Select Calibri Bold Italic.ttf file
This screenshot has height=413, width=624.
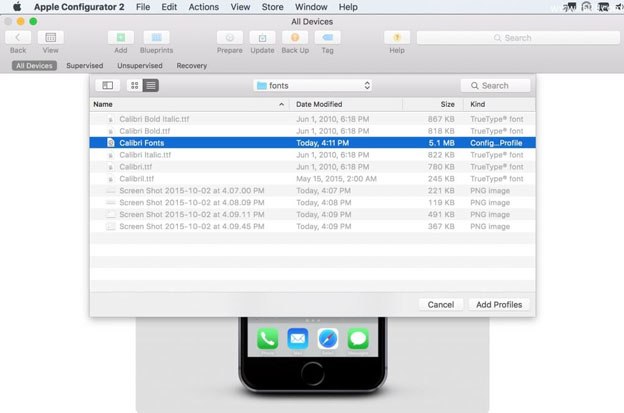point(312,119)
